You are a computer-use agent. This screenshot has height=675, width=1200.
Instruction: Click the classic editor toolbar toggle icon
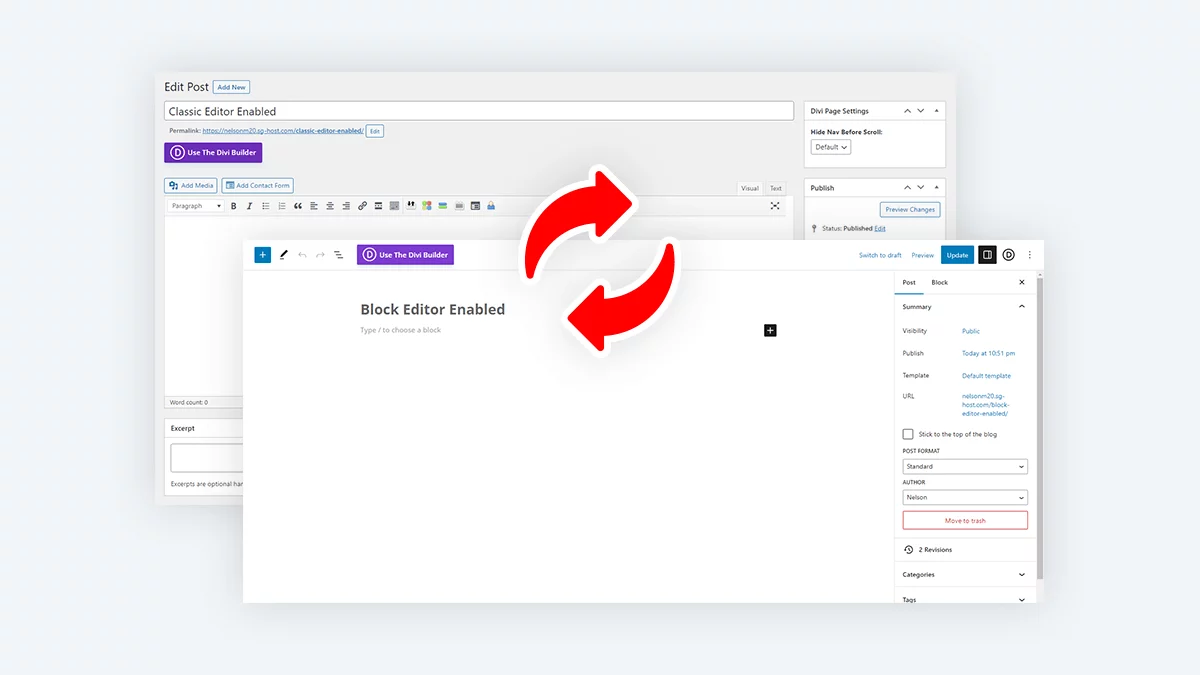394,206
